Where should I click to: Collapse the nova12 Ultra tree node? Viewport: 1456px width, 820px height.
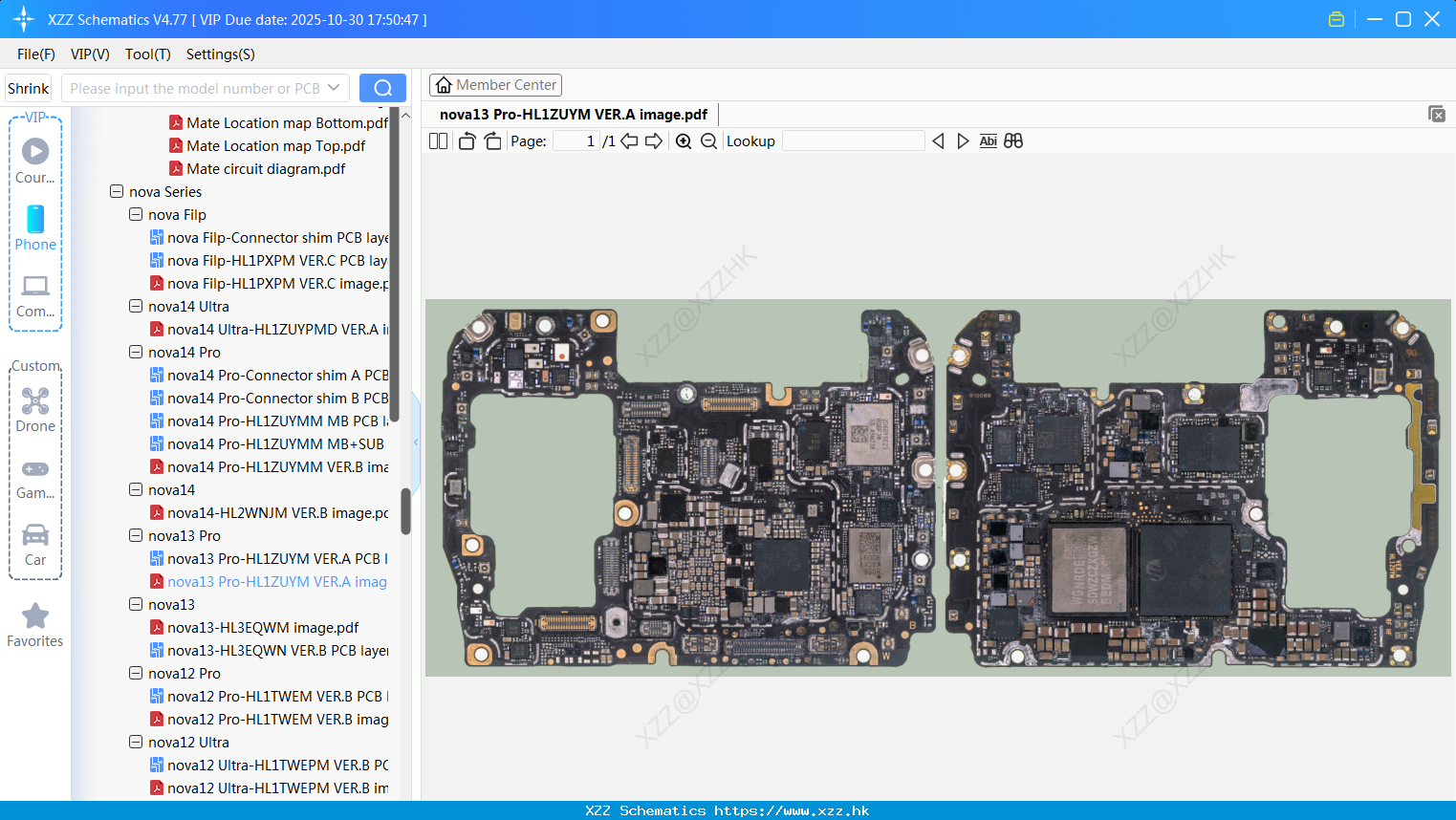click(x=136, y=742)
